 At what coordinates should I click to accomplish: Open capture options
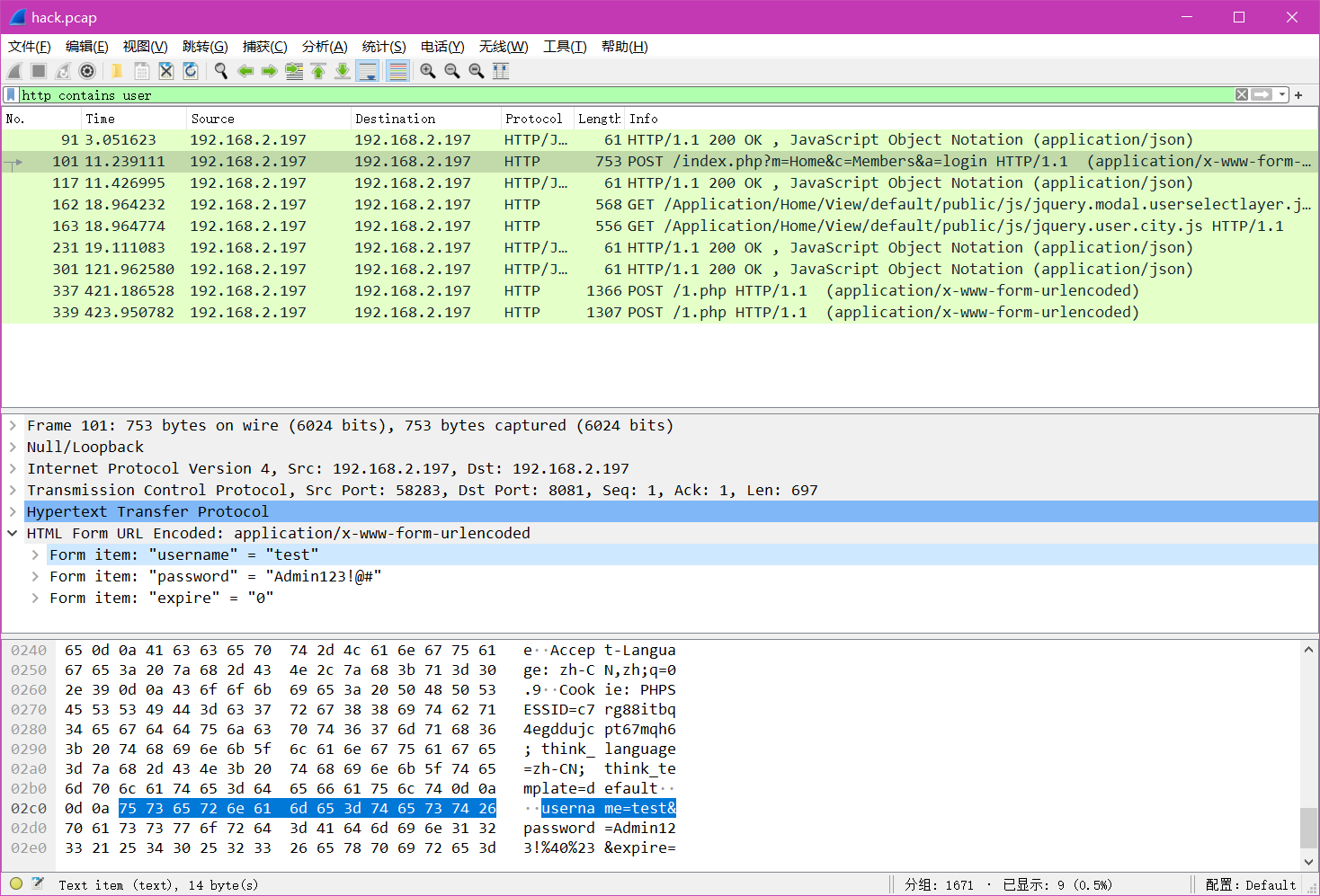[x=87, y=71]
